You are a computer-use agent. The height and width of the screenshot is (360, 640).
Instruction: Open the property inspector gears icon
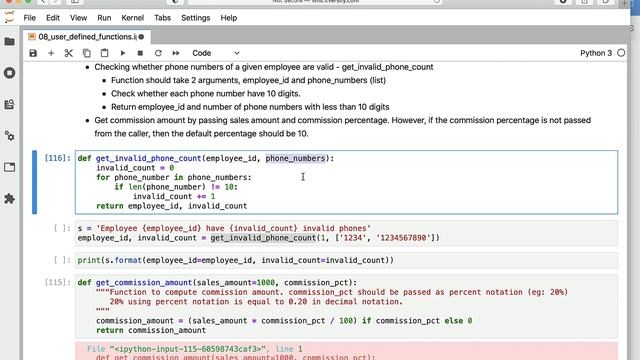9,136
